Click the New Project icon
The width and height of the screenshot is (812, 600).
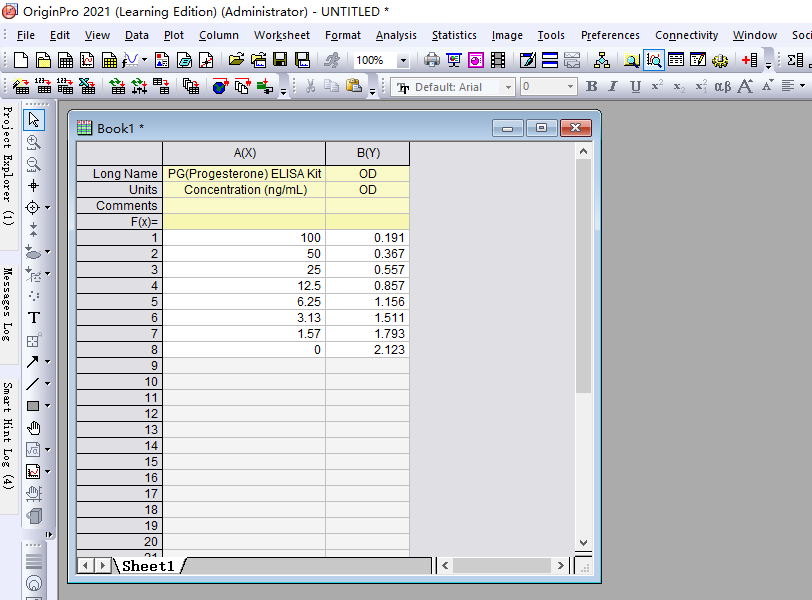click(19, 60)
